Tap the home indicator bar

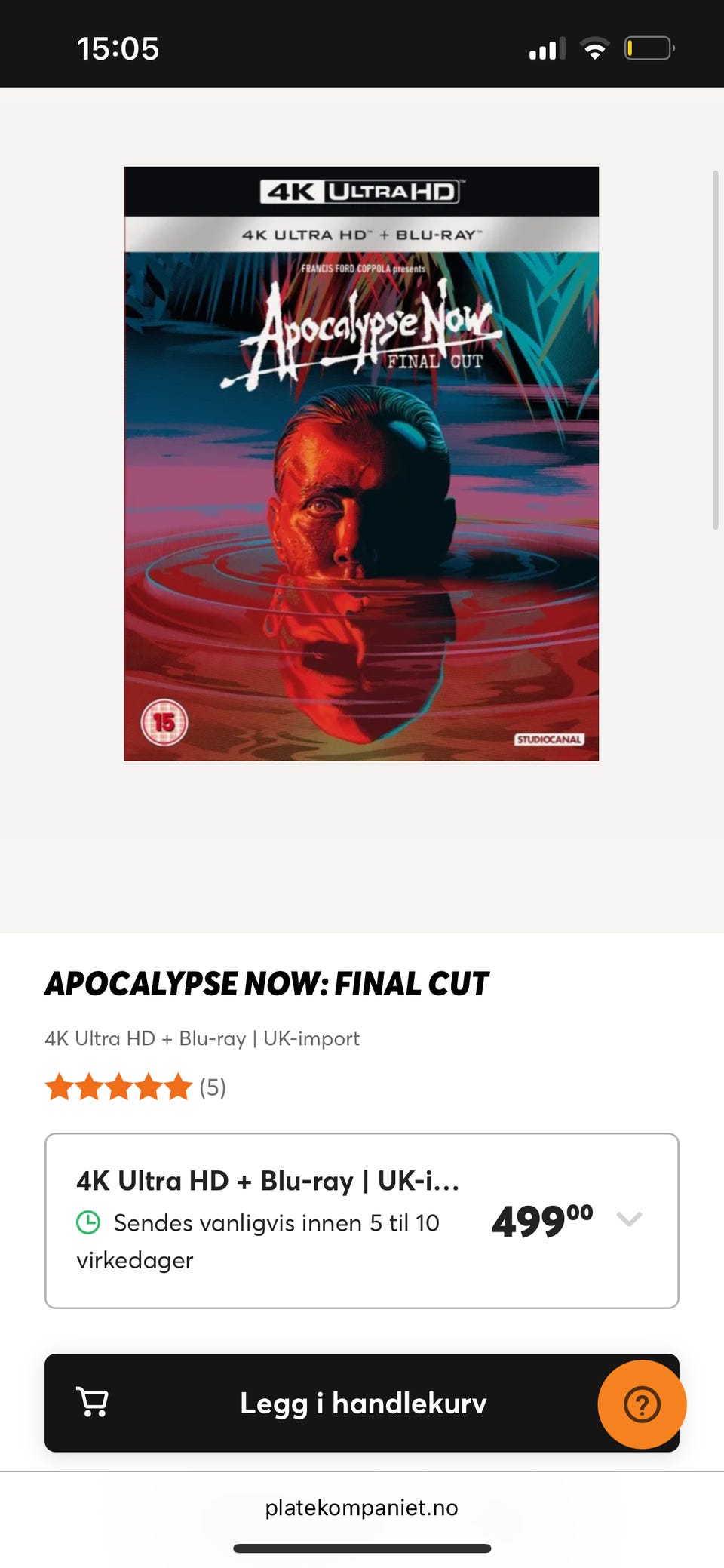pyautogui.click(x=362, y=1548)
